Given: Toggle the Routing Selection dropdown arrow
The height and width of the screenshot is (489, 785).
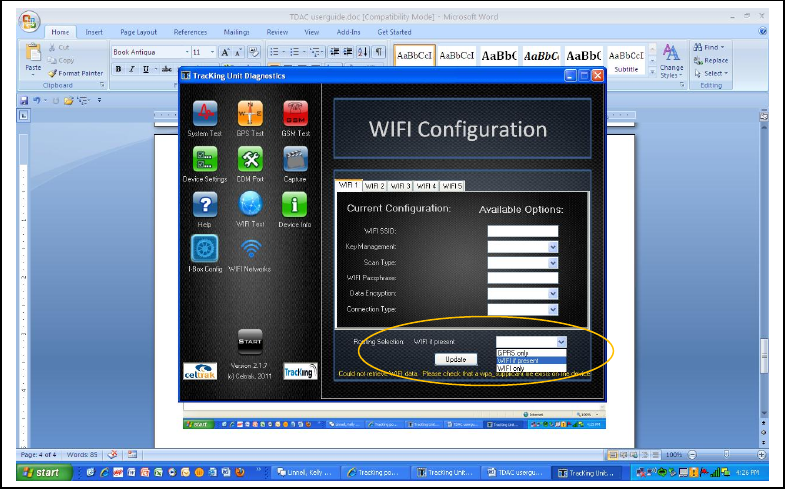Looking at the screenshot, I should click(561, 342).
